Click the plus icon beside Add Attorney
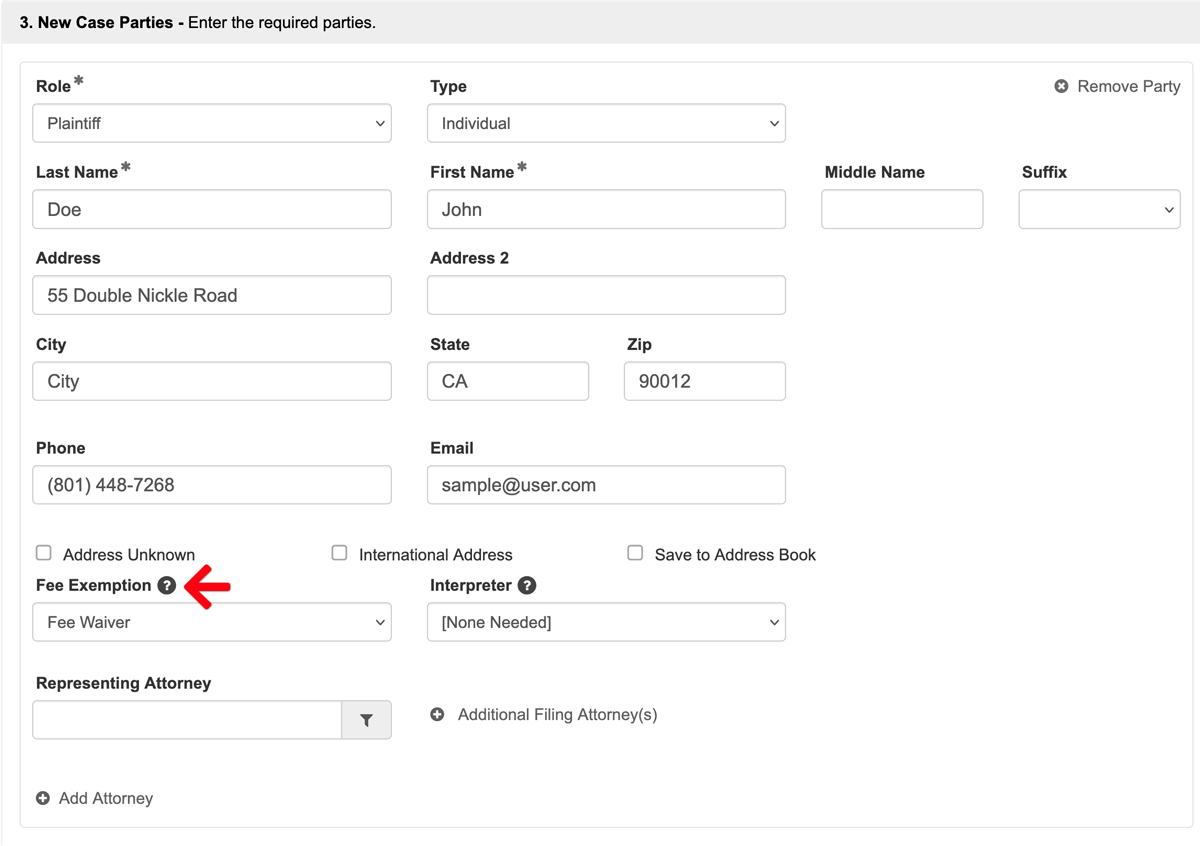 (x=43, y=799)
